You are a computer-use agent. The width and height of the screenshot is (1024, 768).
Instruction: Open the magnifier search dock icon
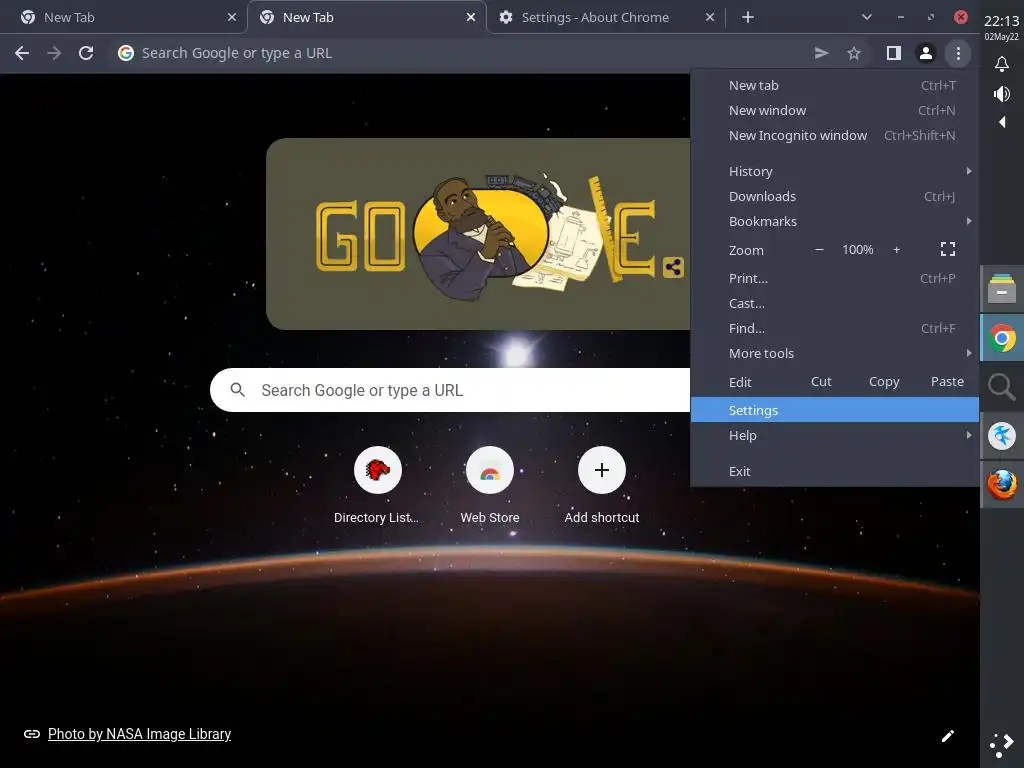(x=1001, y=387)
